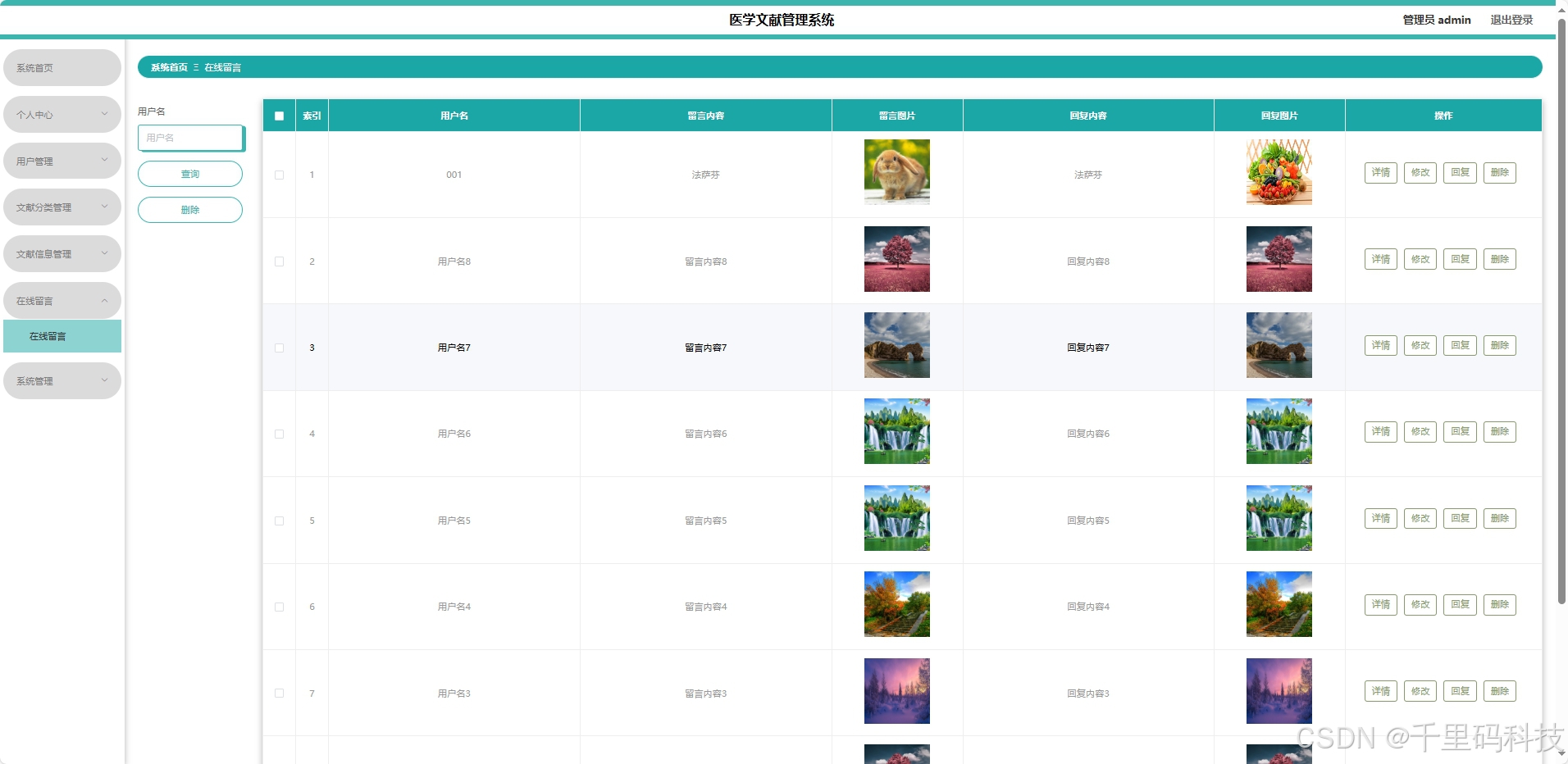View the pink tree reply image for 用户名8
1568x764 pixels.
pyautogui.click(x=1279, y=259)
